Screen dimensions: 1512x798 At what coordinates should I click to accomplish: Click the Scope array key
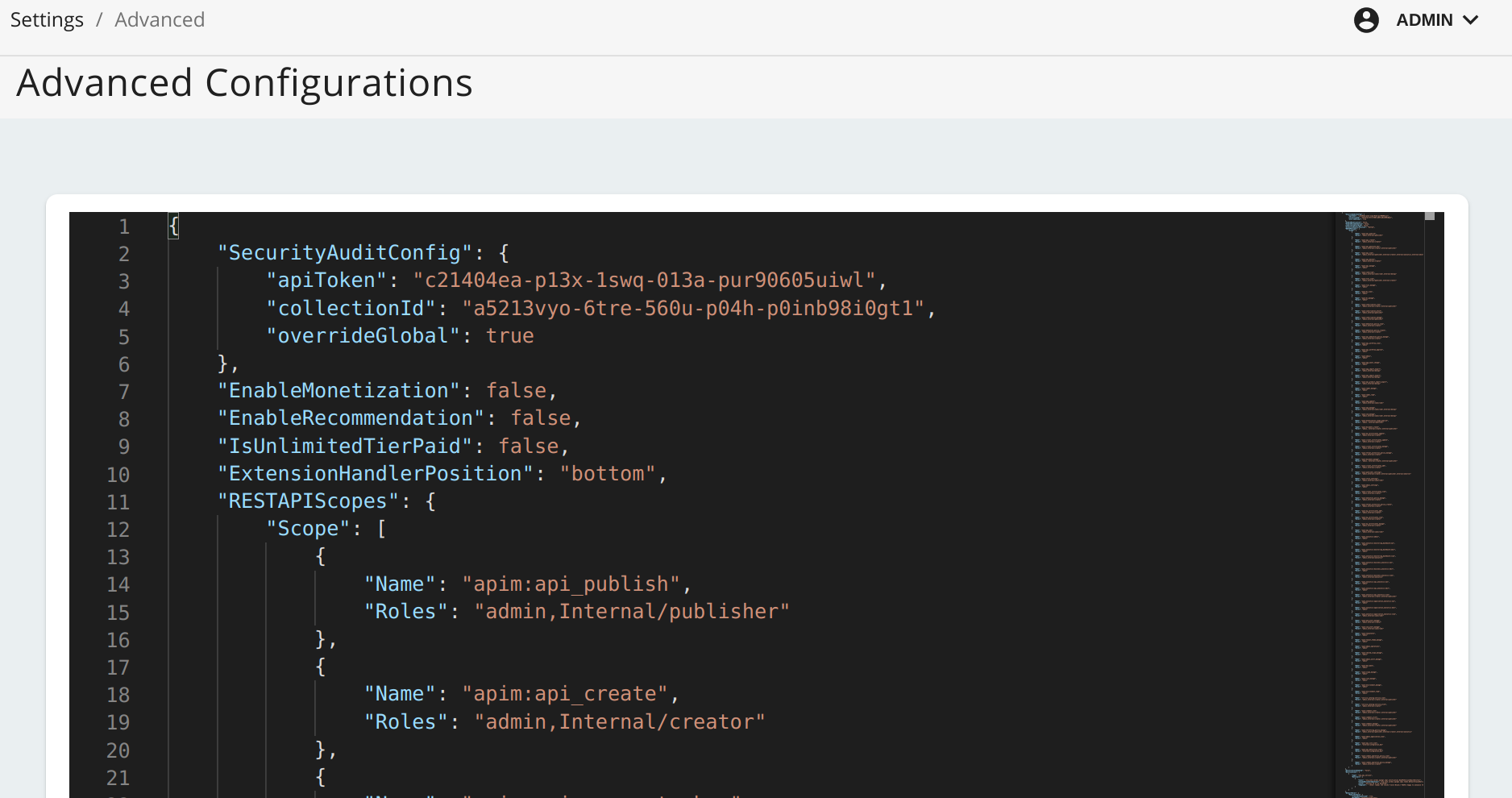(308, 529)
